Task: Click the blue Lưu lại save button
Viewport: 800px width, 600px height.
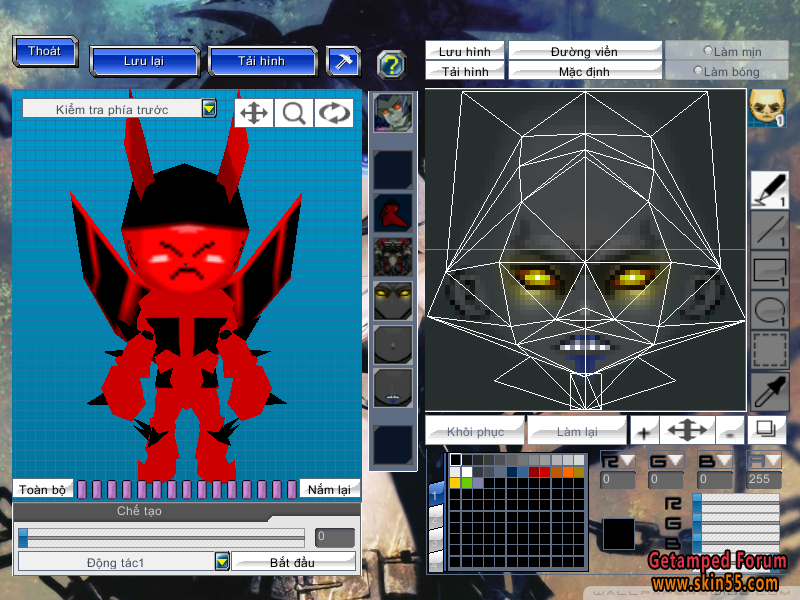Action: coord(144,61)
